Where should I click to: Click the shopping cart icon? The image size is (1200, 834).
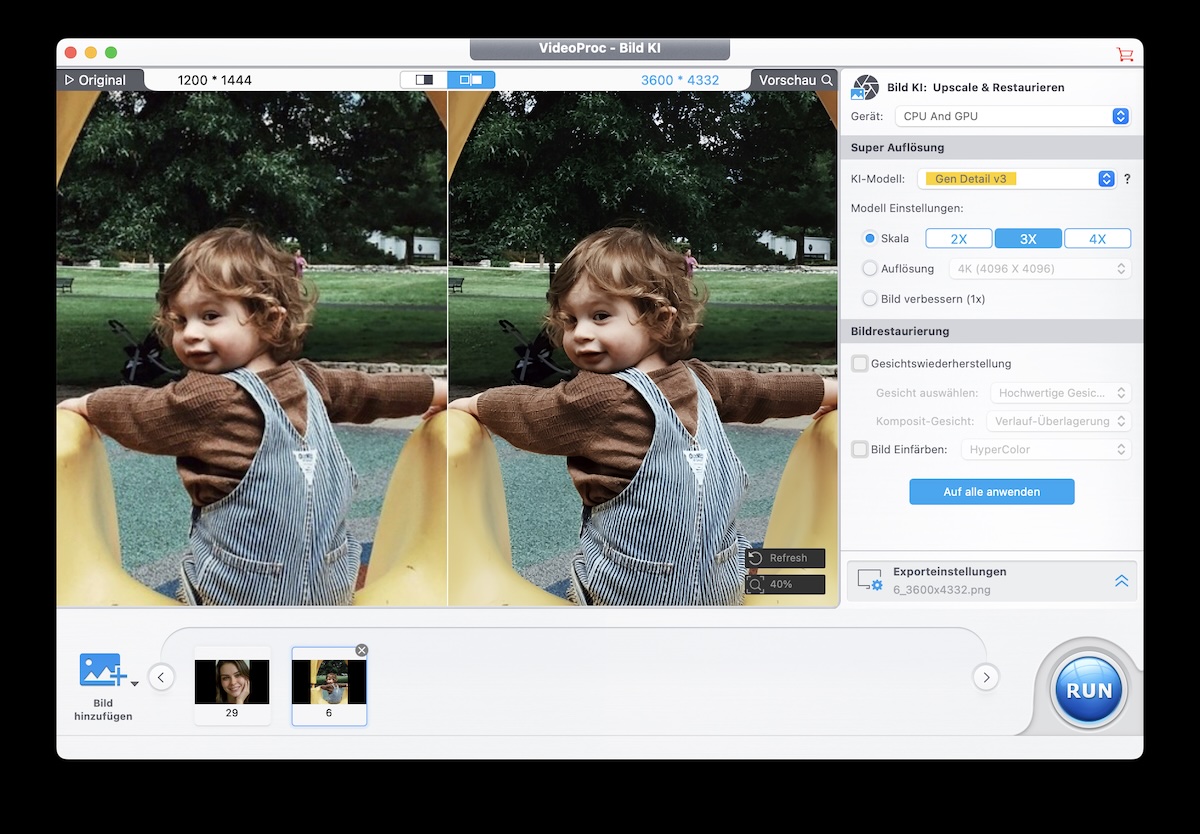tap(1125, 54)
